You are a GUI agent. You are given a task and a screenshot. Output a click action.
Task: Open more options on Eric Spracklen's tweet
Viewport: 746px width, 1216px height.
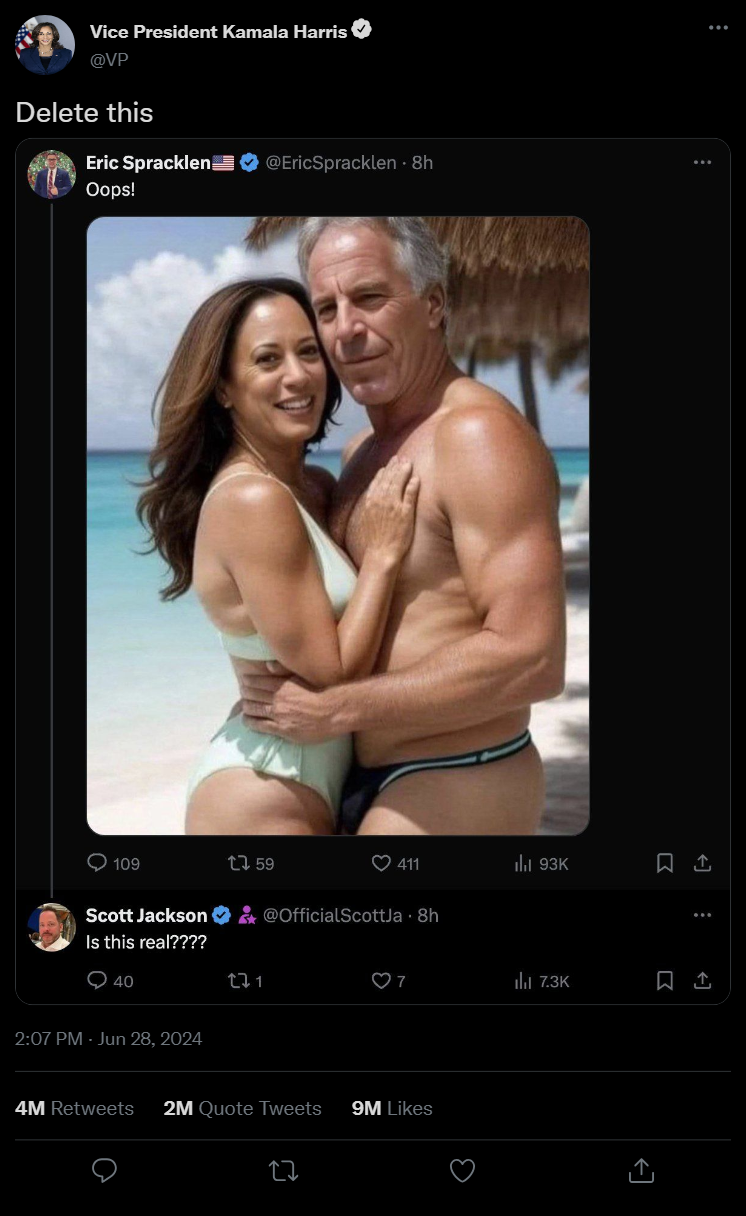point(702,162)
